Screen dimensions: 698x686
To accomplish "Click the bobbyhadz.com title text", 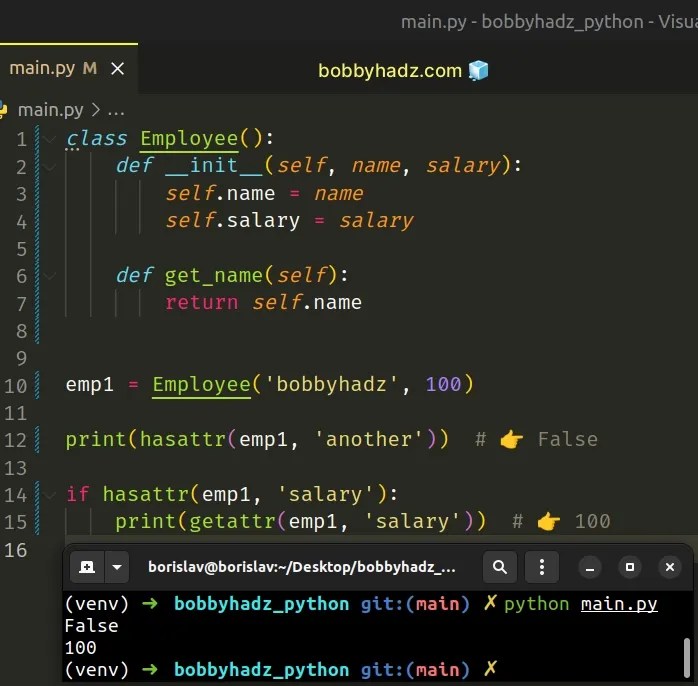I will [390, 71].
